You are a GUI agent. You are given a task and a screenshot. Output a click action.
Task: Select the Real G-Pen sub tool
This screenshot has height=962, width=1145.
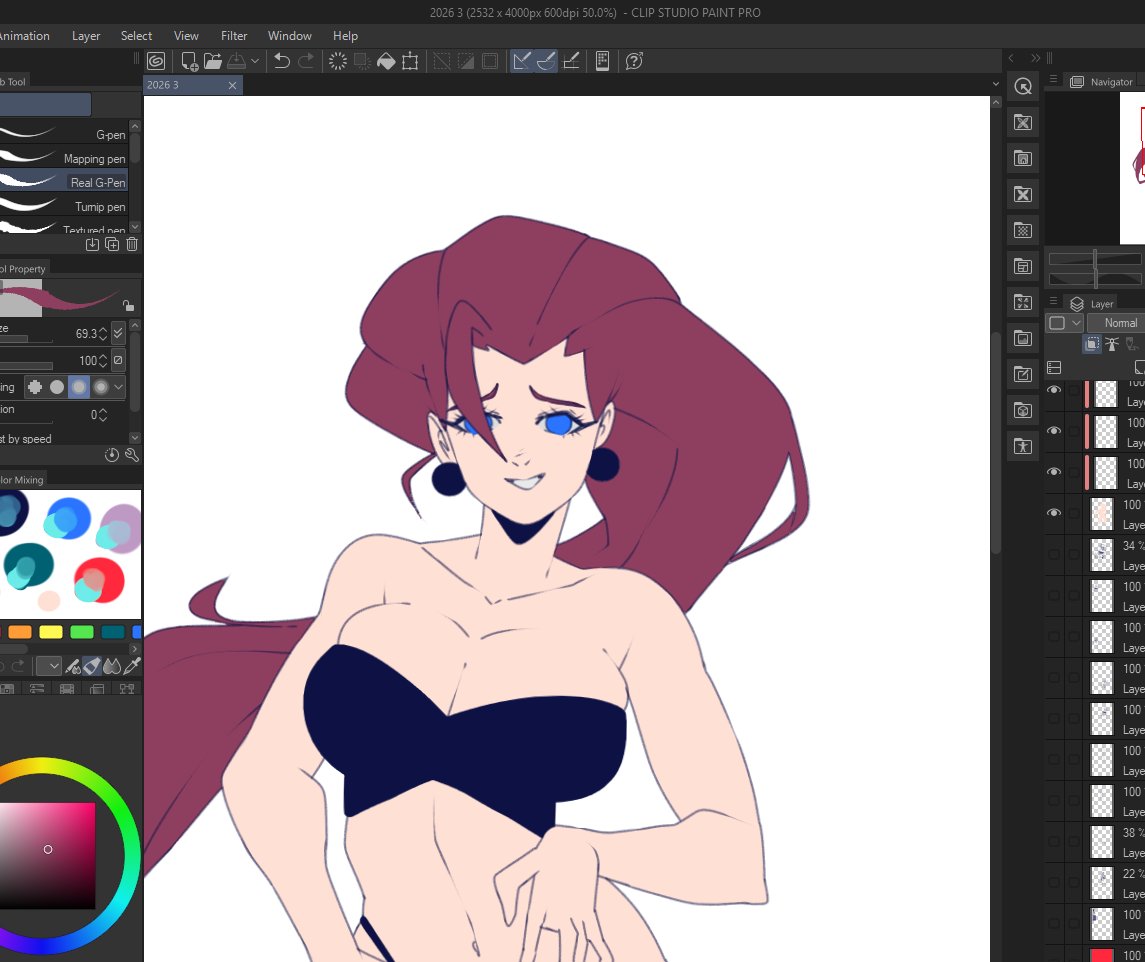pos(64,182)
